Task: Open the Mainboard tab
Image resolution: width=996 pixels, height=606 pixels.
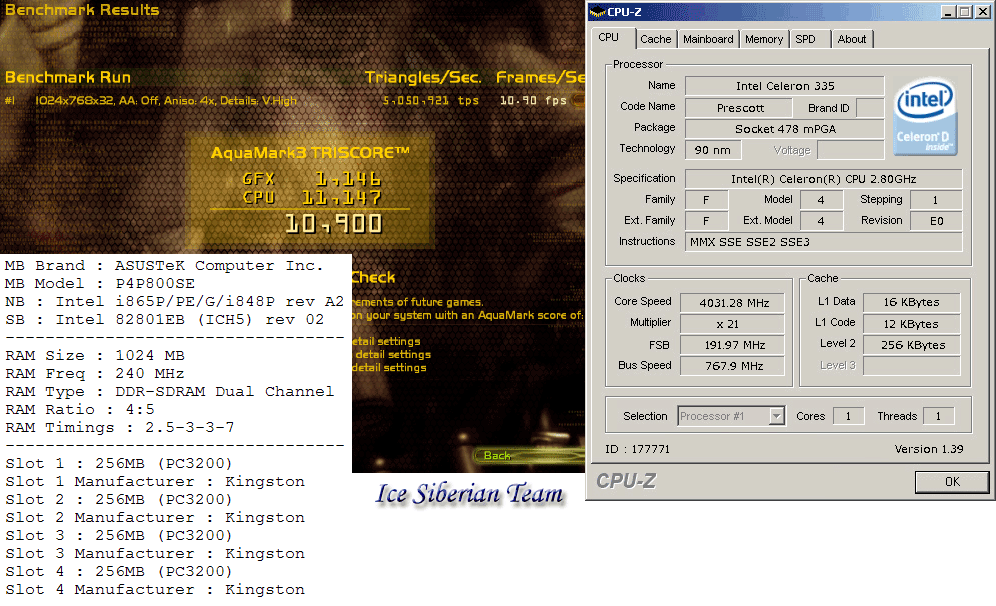Action: click(x=708, y=39)
